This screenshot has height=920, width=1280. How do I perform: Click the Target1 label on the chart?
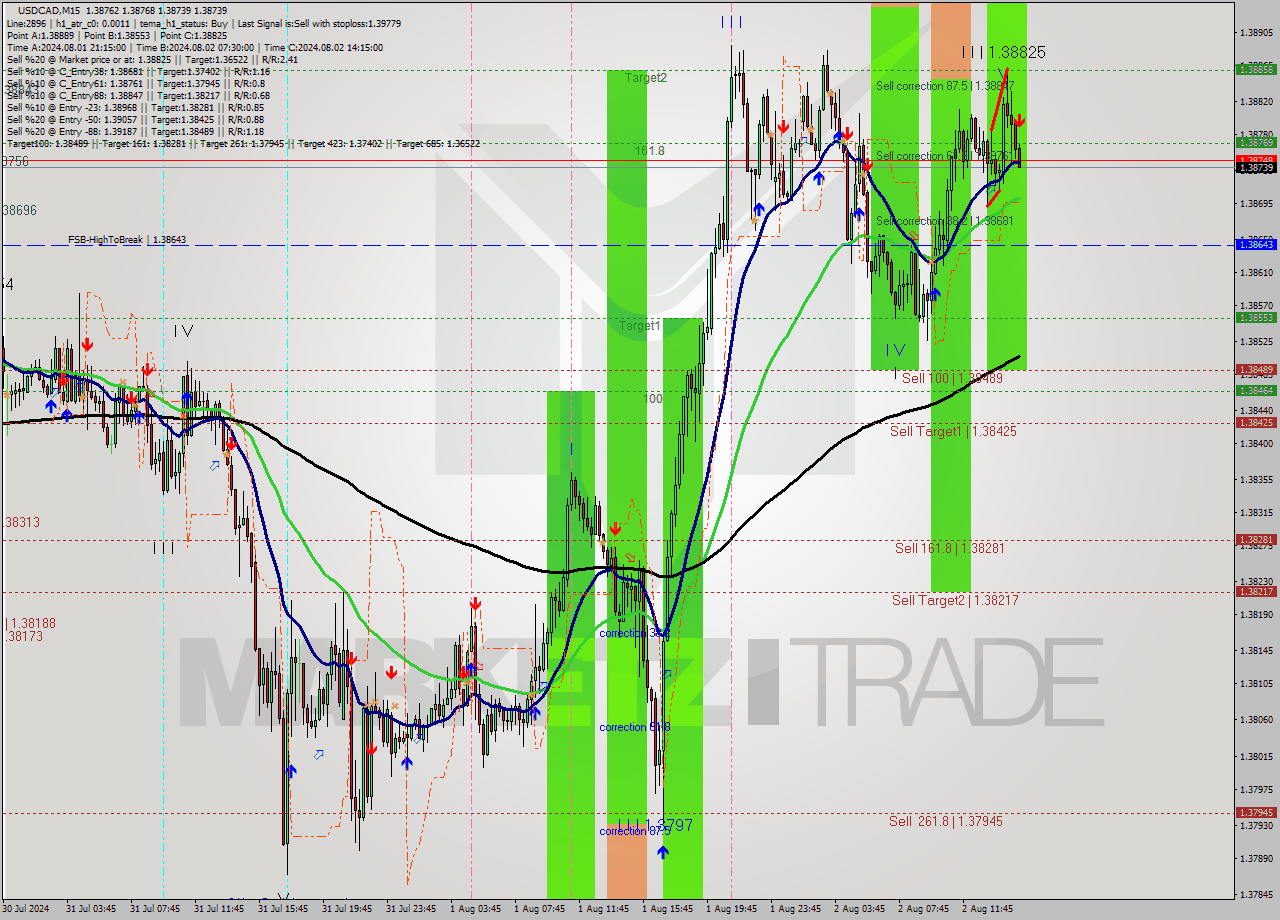640,326
